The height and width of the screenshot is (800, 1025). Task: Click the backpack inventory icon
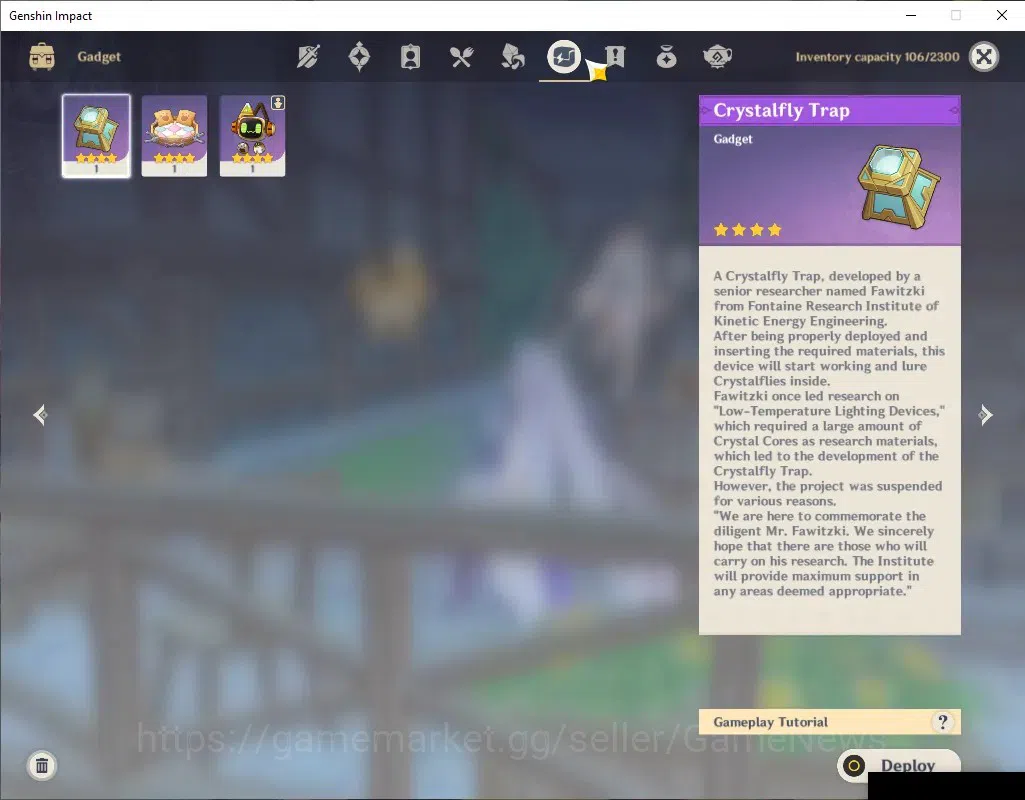[42, 56]
